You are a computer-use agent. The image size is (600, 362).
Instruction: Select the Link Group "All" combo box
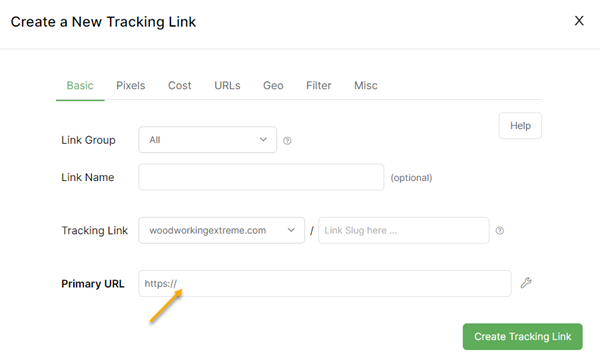207,140
